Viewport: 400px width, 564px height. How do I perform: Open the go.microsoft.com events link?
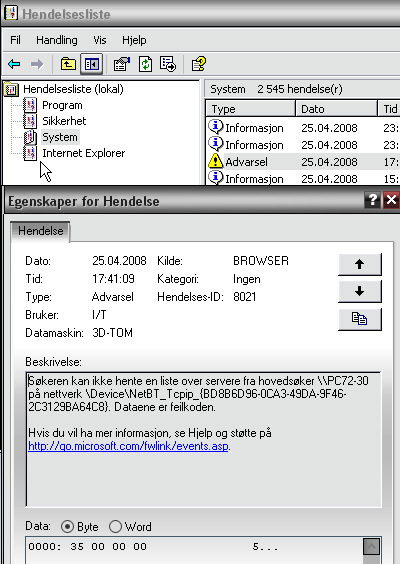click(x=128, y=446)
